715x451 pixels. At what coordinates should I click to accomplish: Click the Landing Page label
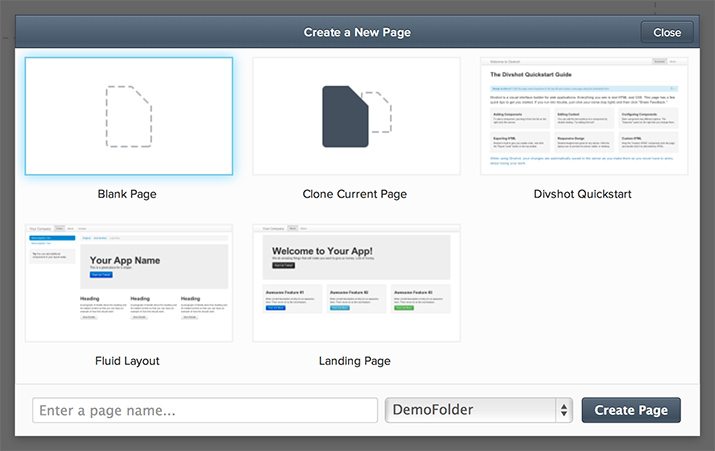(355, 361)
